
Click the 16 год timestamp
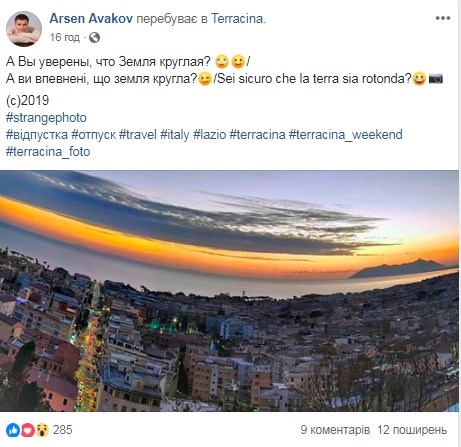click(65, 37)
